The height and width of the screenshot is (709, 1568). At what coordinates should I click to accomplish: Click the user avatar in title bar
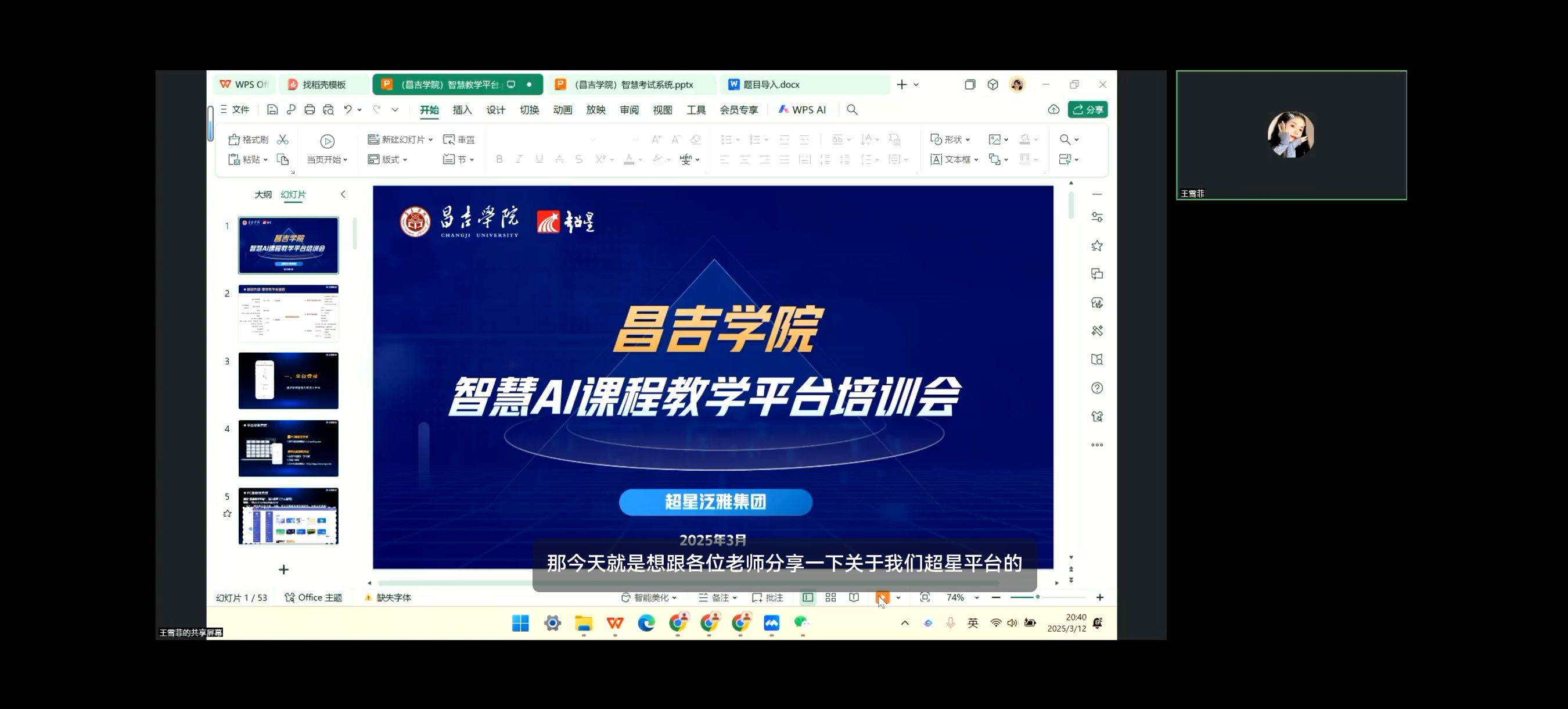coord(1017,85)
